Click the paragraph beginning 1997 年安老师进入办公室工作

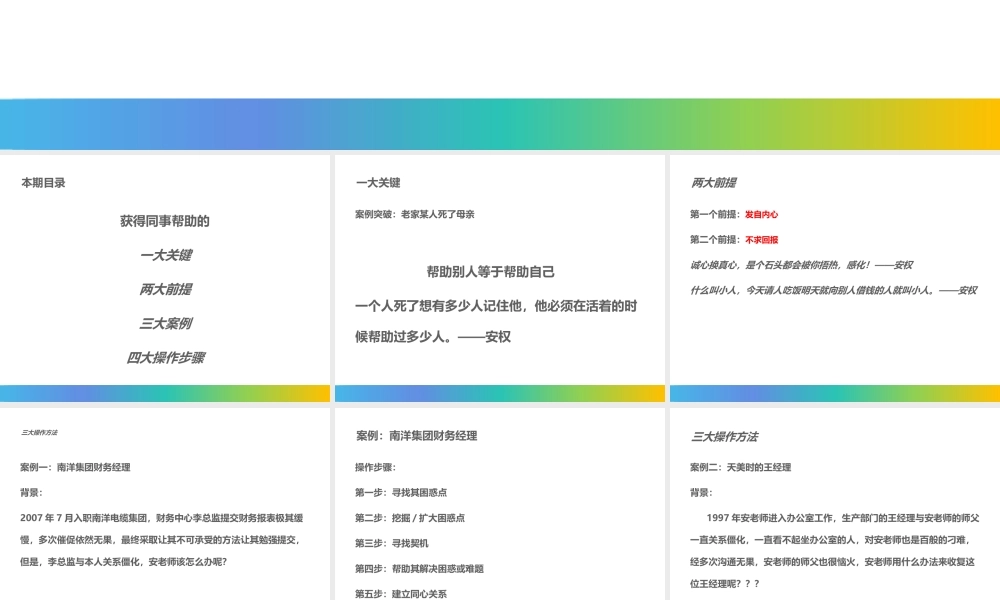834,551
